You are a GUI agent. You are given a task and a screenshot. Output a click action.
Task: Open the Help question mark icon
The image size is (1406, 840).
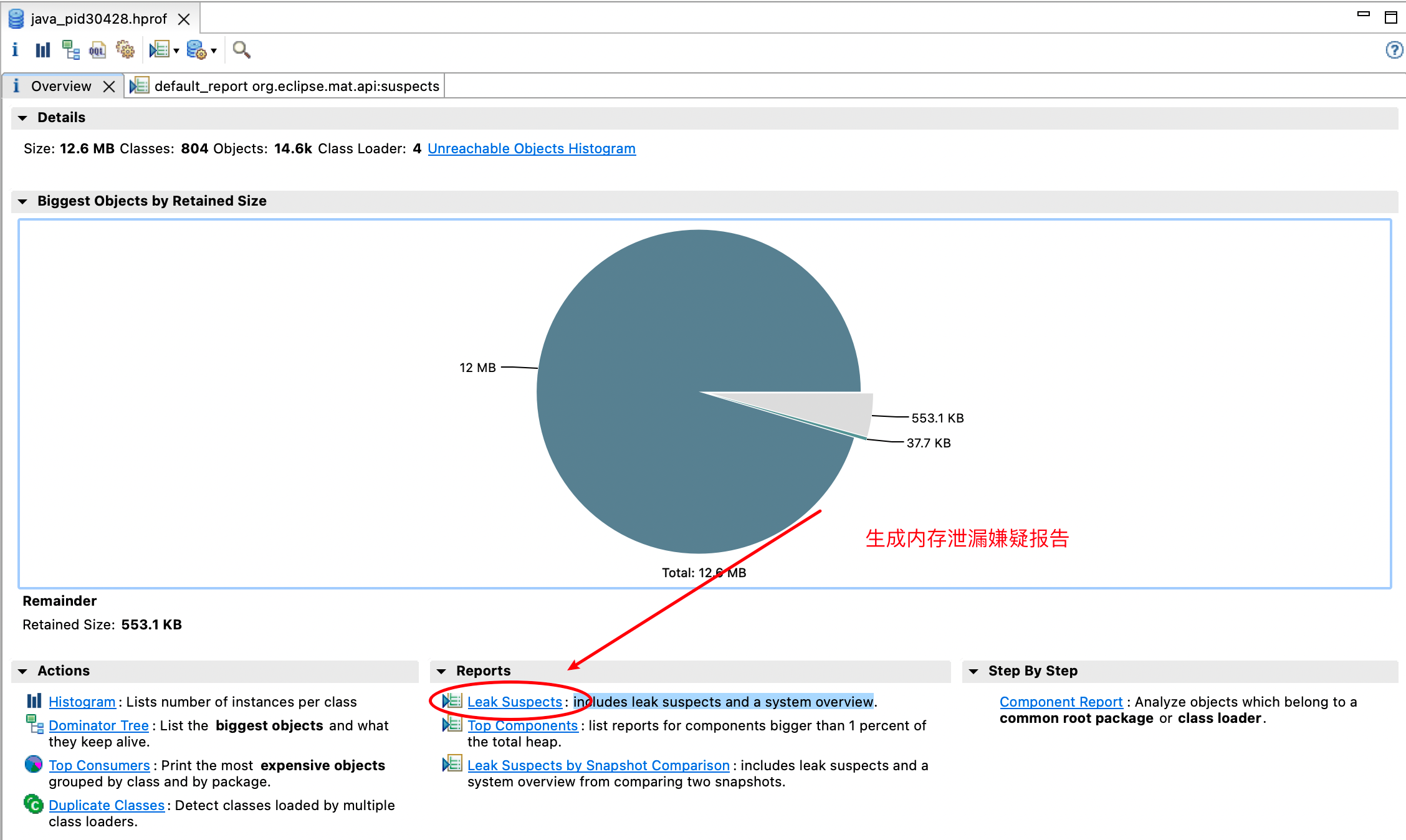coord(1394,50)
